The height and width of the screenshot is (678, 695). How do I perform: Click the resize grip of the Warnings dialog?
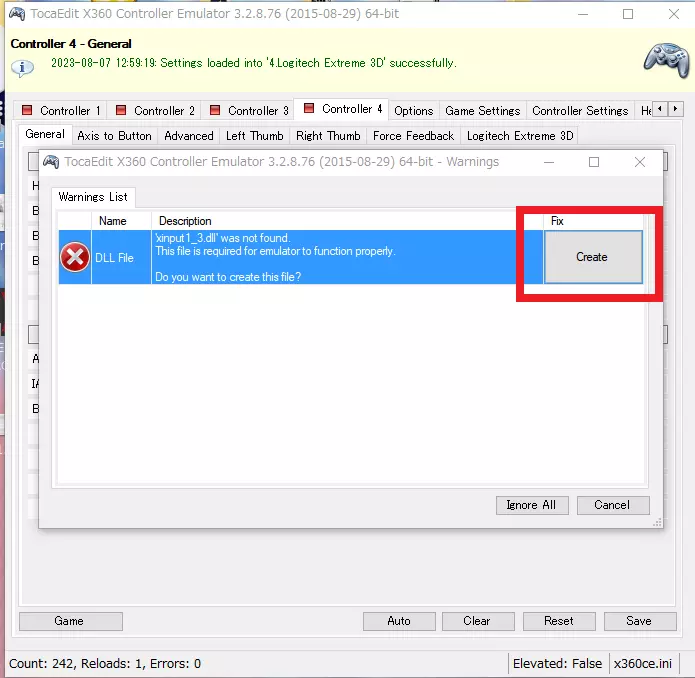[658, 522]
